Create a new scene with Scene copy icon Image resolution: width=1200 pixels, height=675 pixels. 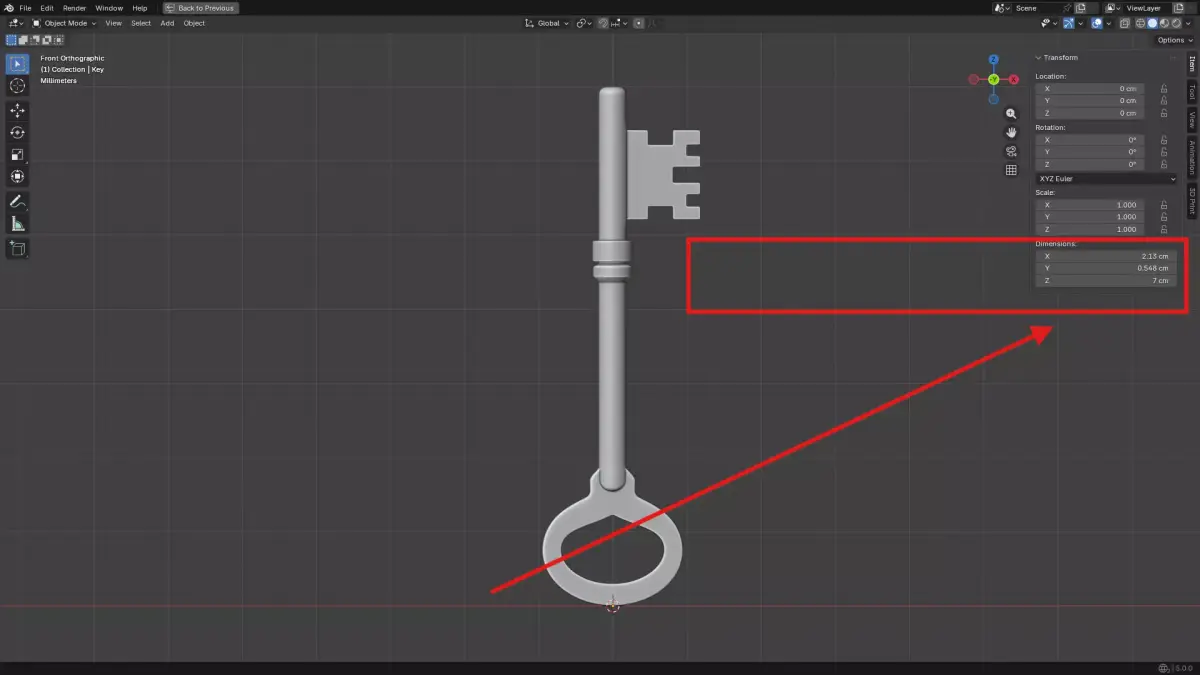pyautogui.click(x=1080, y=8)
